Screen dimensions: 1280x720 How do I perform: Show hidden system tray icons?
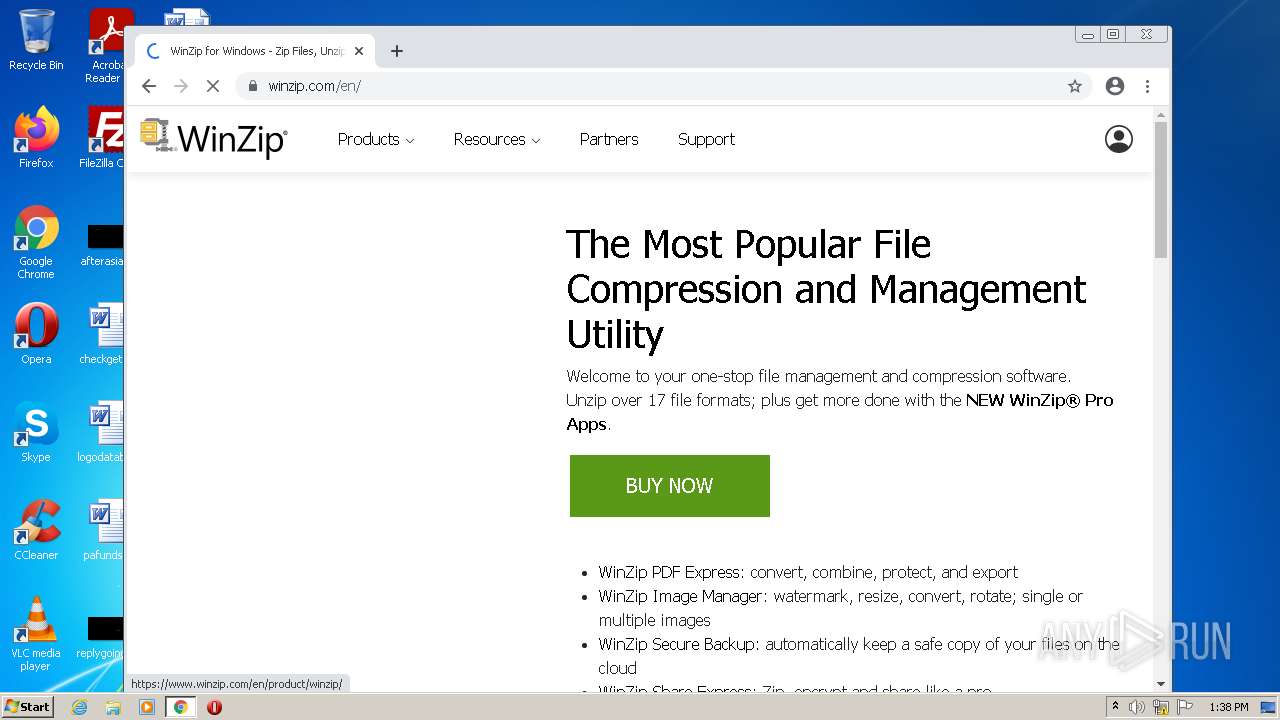[1115, 706]
